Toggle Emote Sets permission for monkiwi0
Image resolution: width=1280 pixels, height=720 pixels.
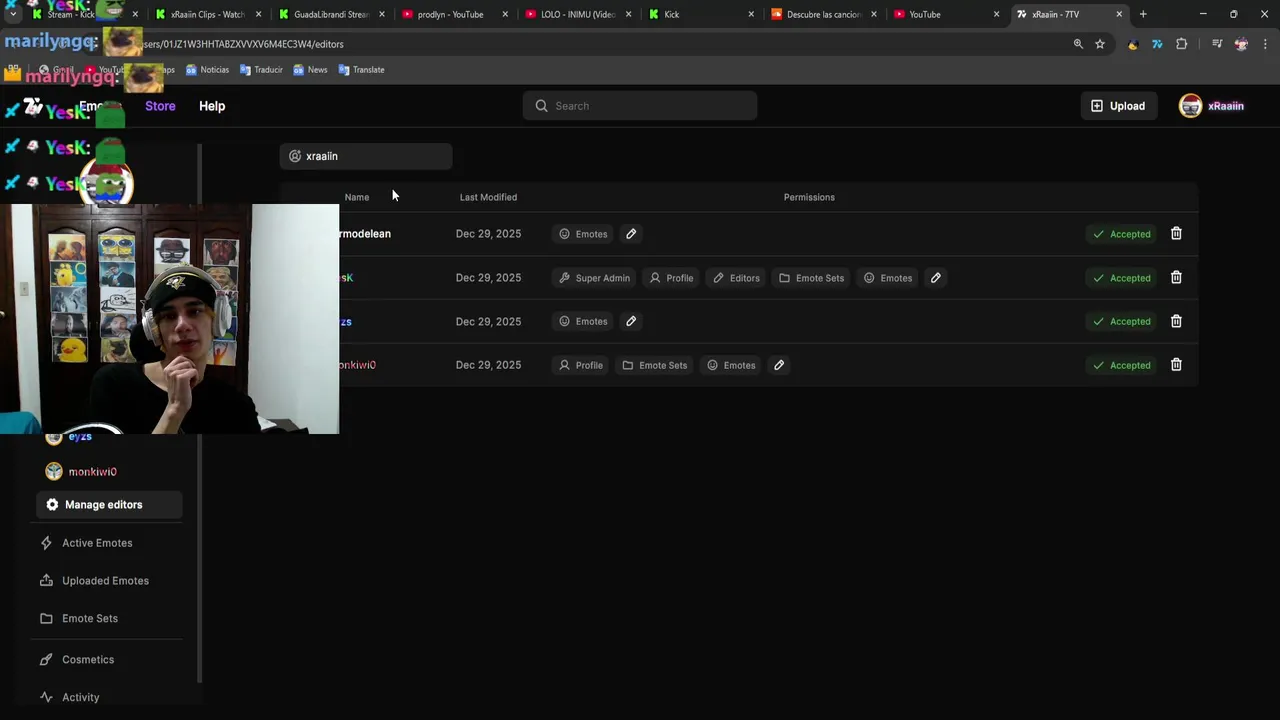click(655, 365)
